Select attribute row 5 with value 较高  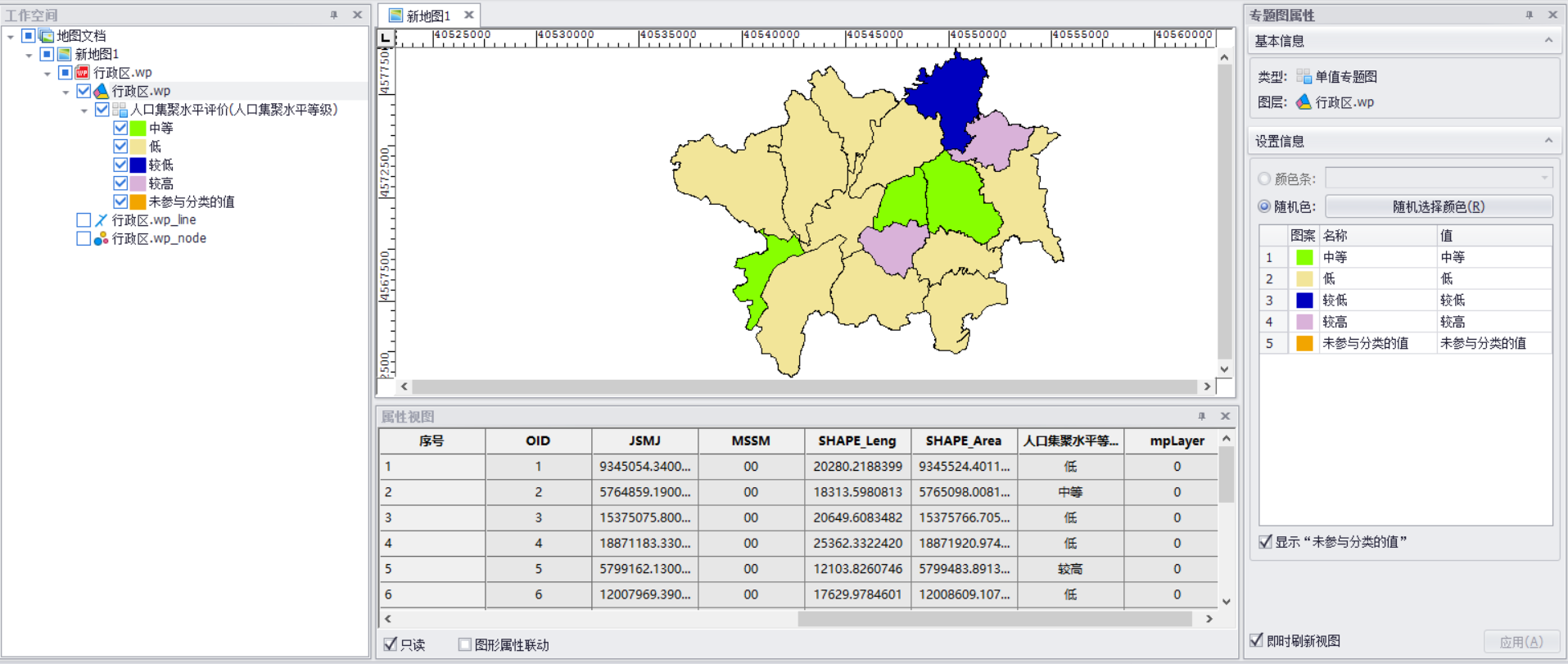click(798, 568)
